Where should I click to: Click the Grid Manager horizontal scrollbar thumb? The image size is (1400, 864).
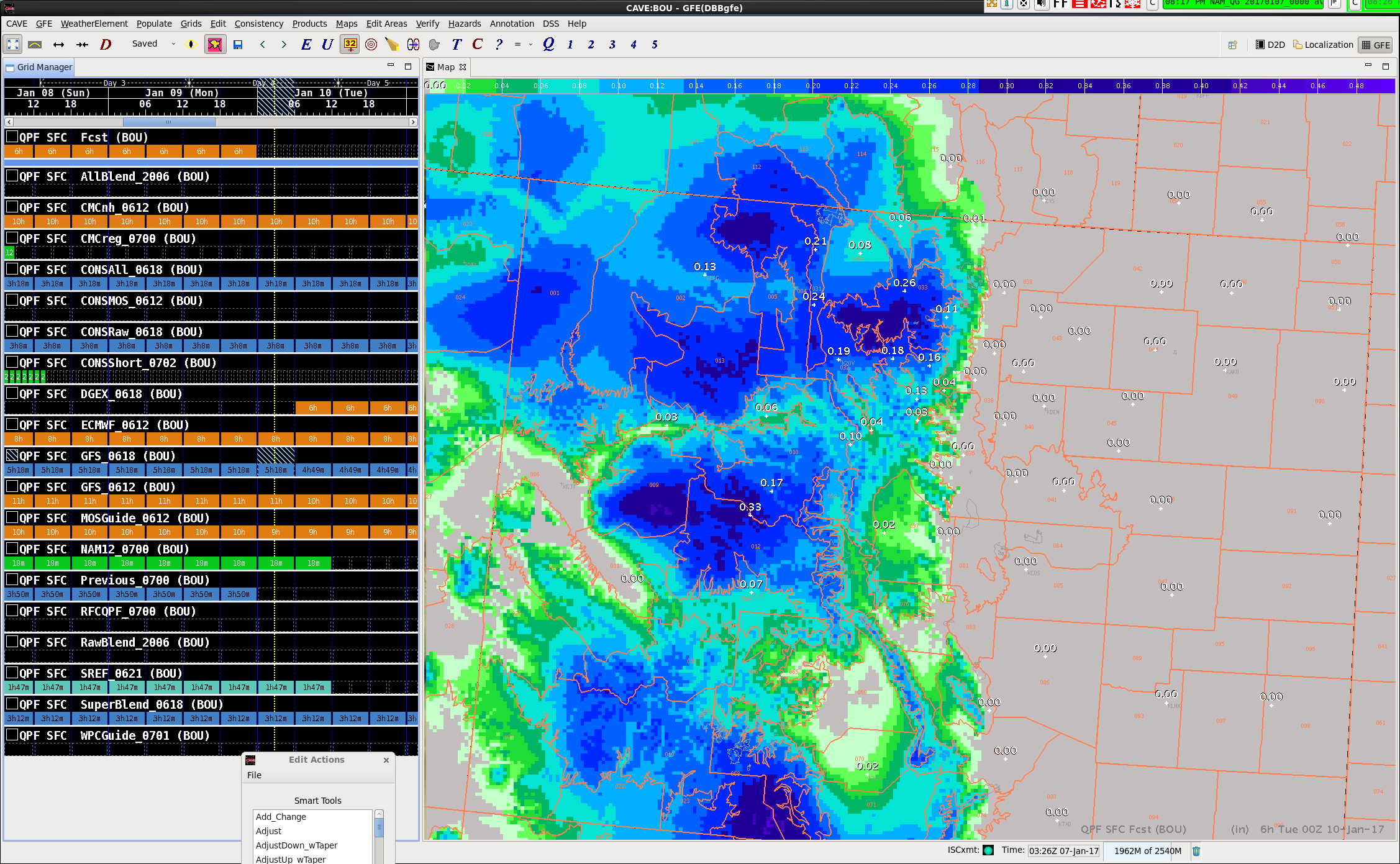click(169, 122)
